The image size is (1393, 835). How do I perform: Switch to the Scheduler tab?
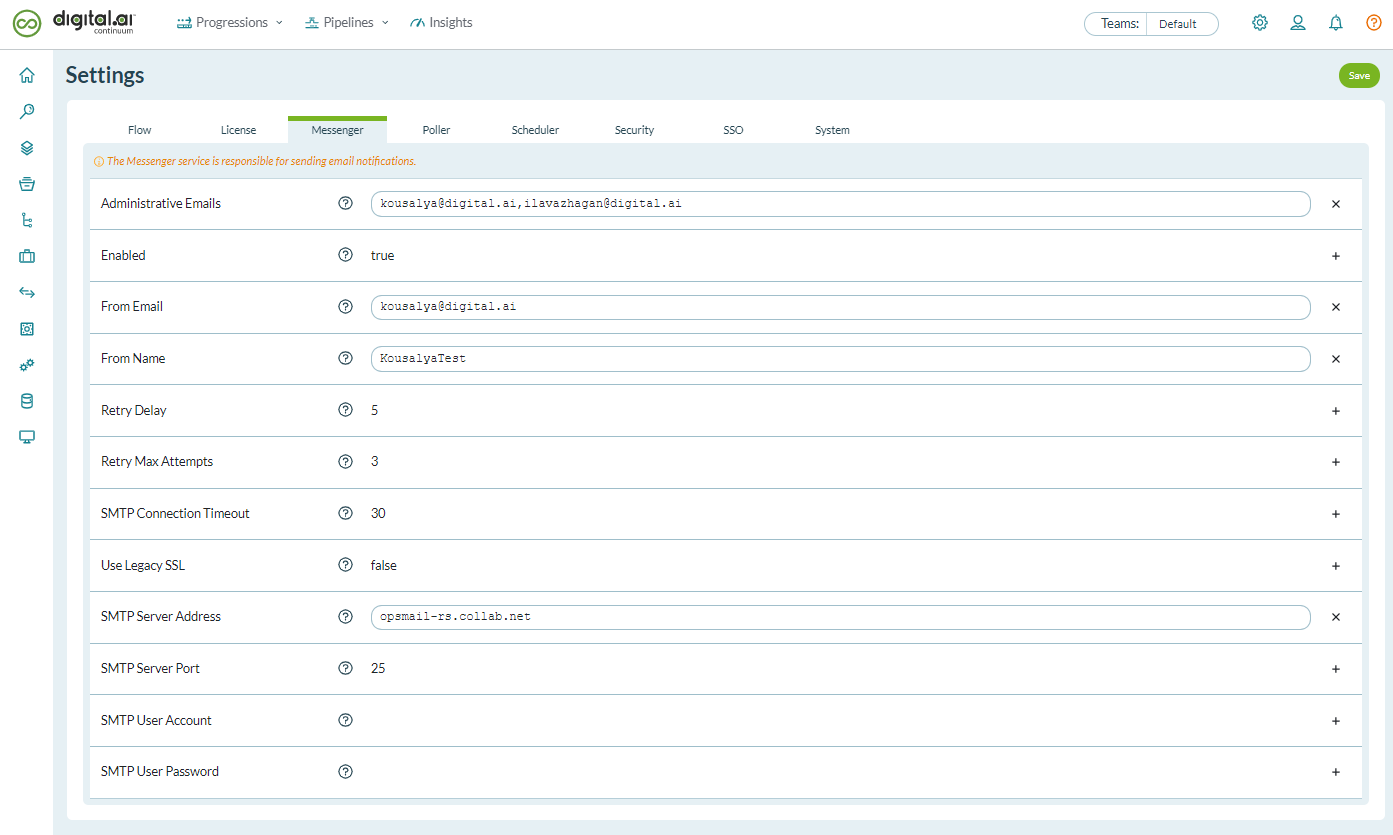535,130
